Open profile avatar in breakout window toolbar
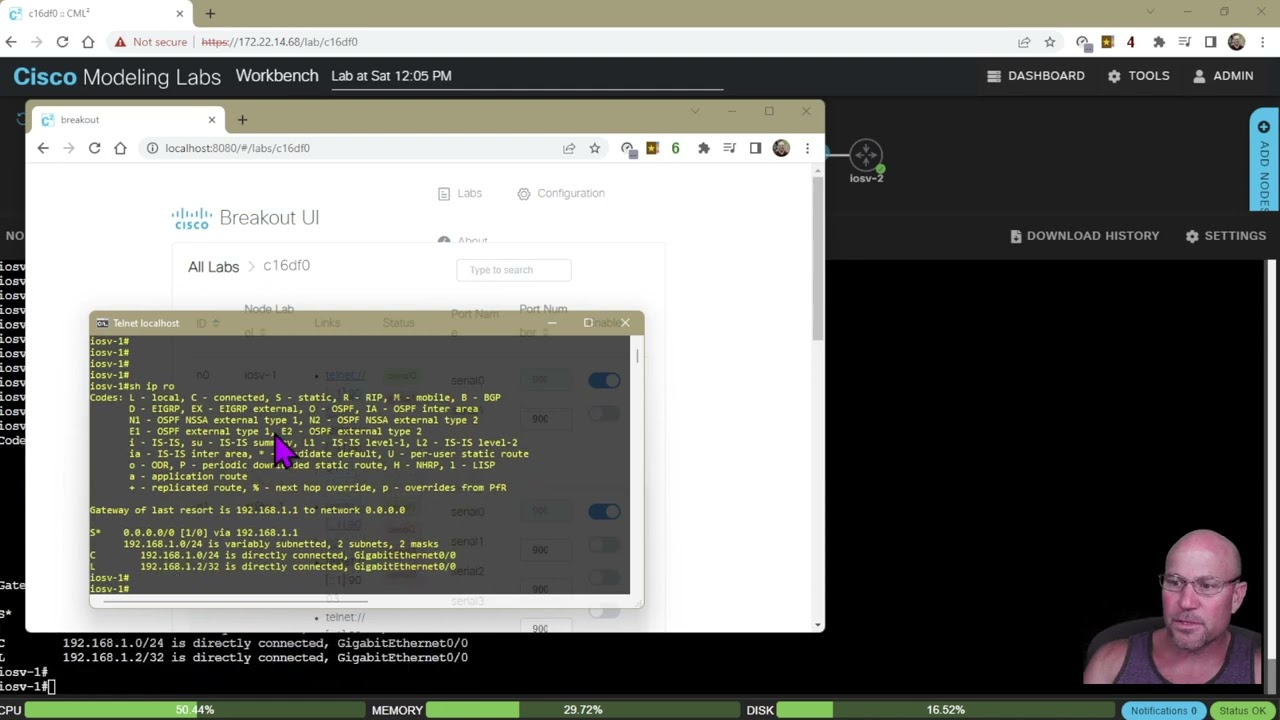 (781, 148)
